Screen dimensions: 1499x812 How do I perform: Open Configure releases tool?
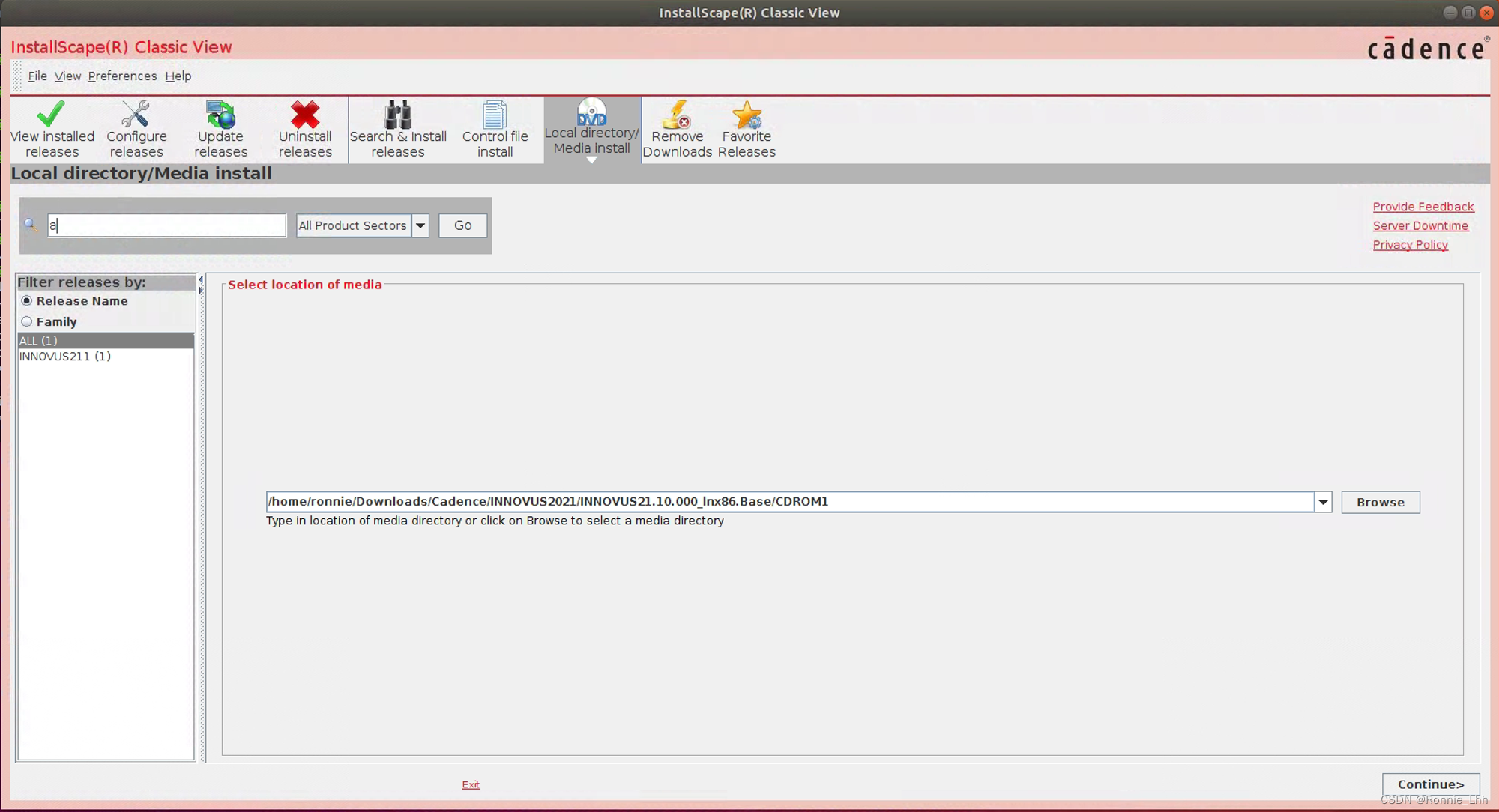(136, 129)
